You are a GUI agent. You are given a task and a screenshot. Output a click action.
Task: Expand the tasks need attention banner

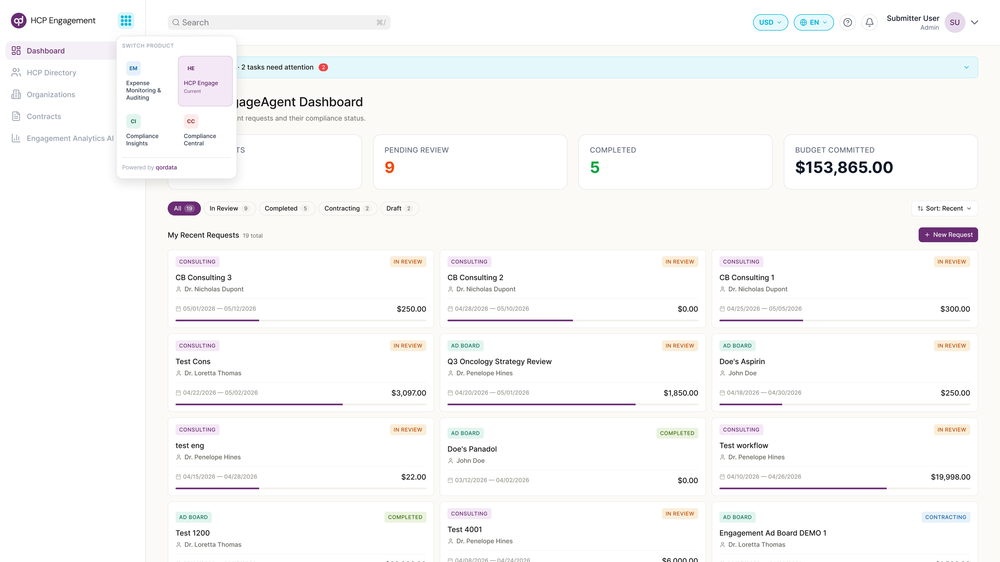[x=966, y=67]
